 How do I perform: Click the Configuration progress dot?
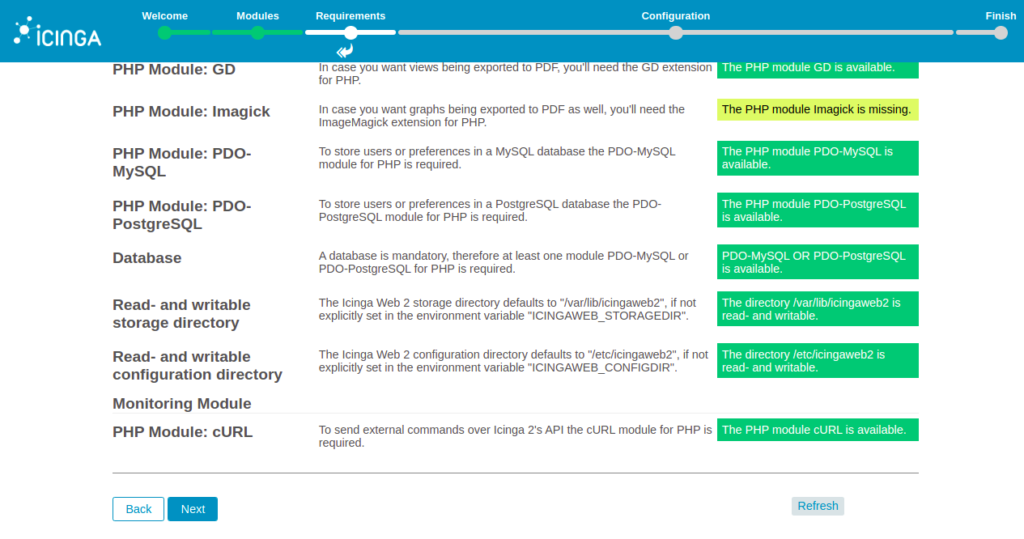[676, 33]
